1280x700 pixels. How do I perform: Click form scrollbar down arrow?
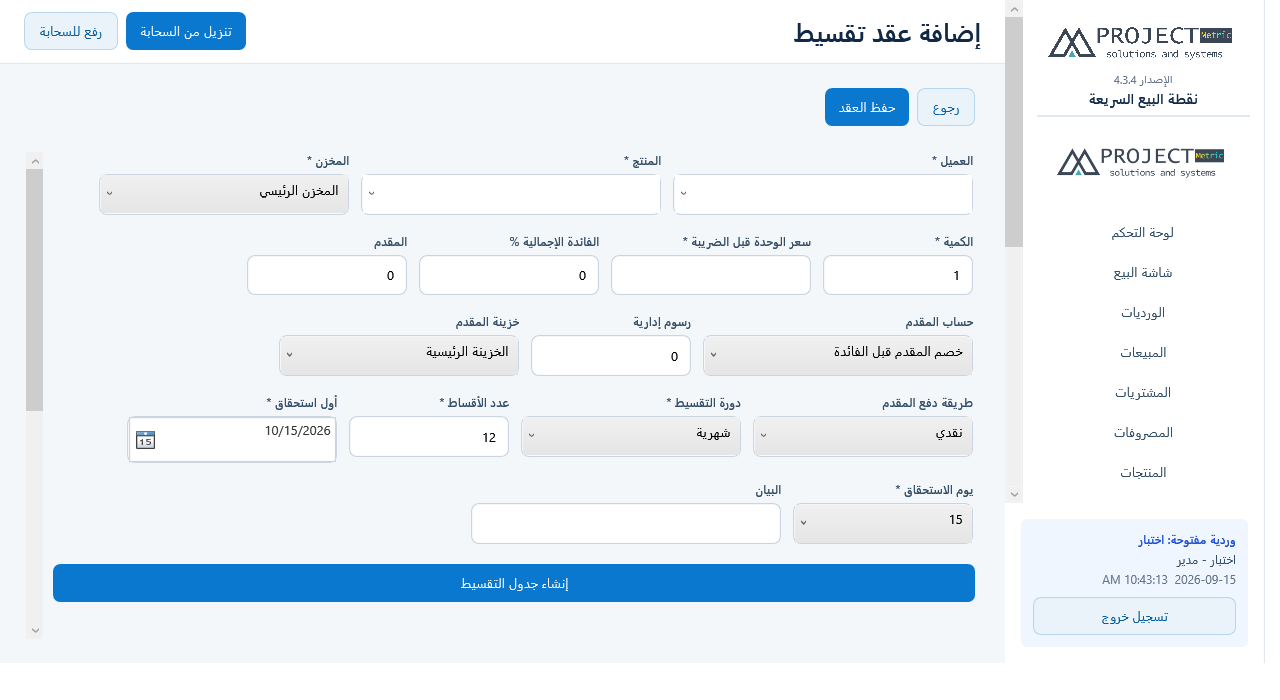click(35, 630)
